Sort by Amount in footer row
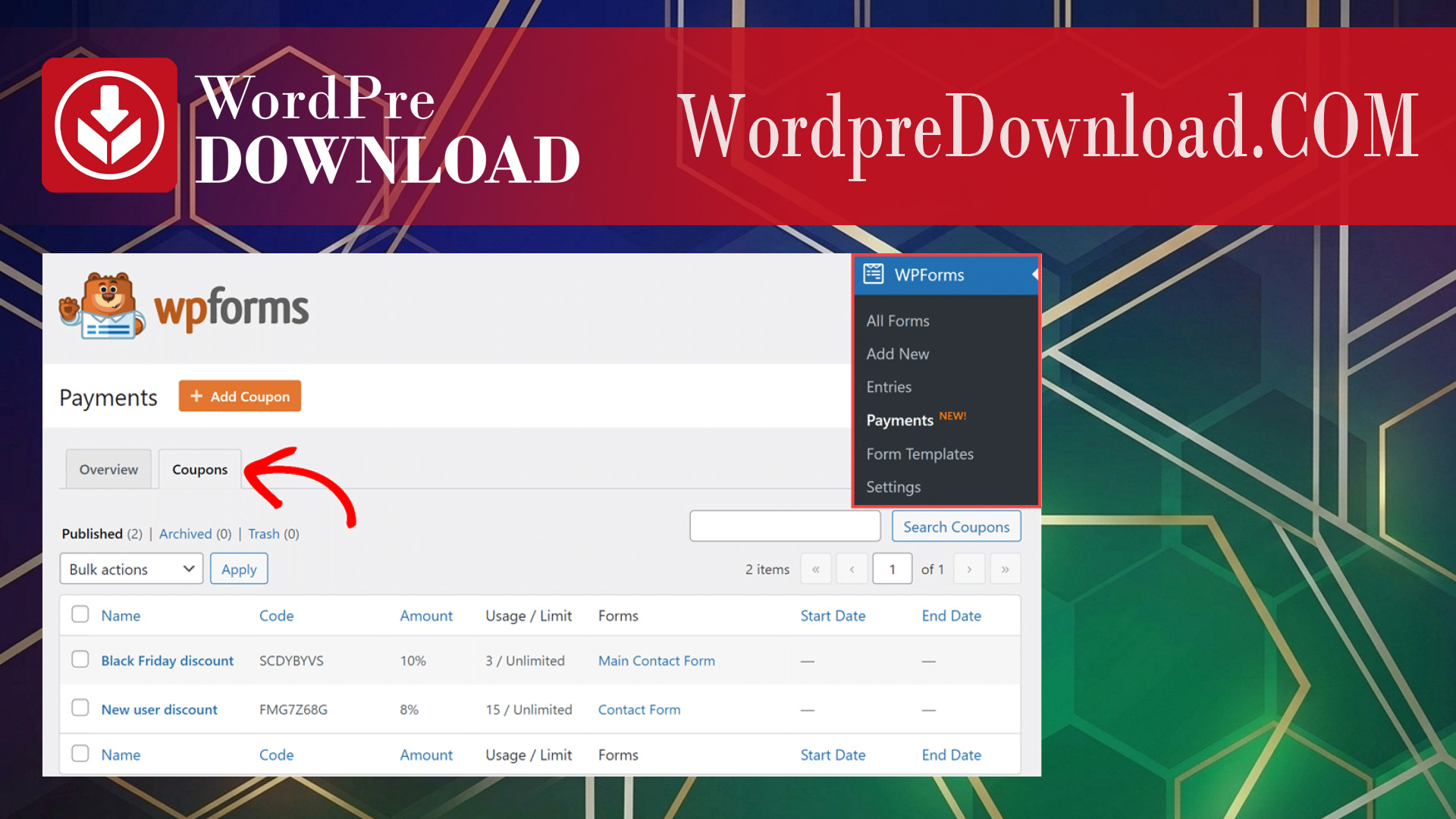 pyautogui.click(x=426, y=755)
